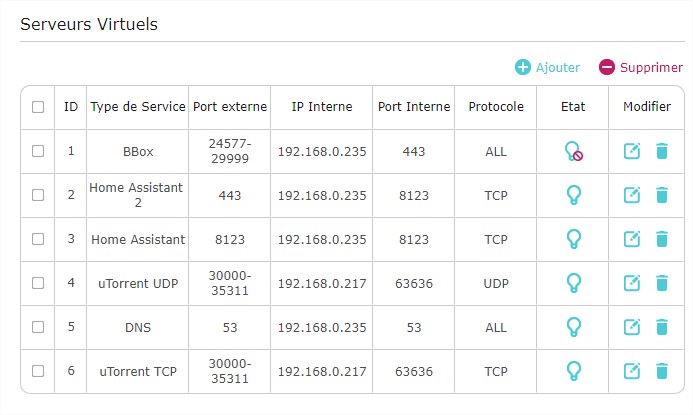Toggle the DNS entry state bulb

[x=574, y=327]
